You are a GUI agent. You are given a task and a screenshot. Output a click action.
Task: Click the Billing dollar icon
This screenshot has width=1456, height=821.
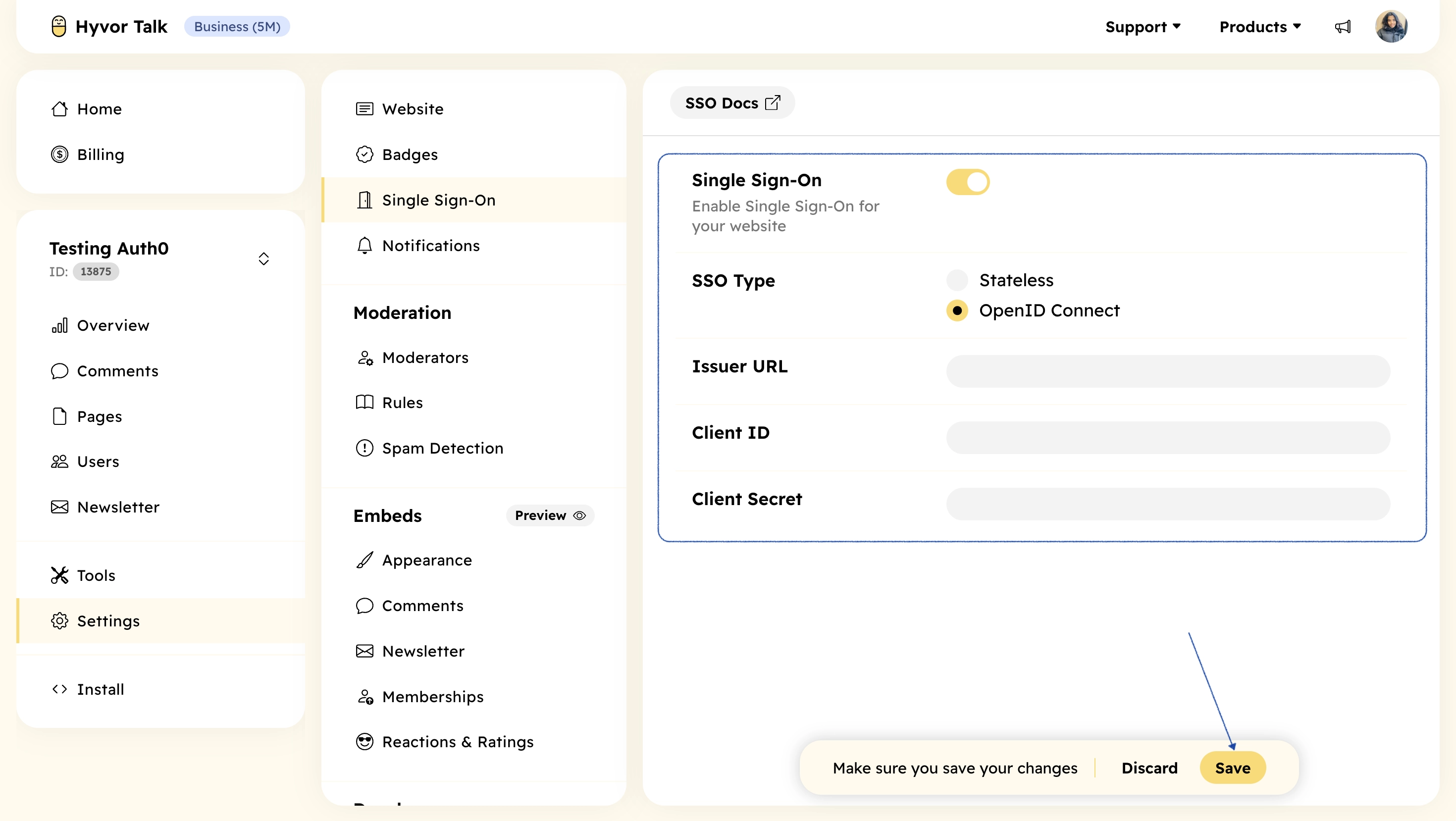59,154
